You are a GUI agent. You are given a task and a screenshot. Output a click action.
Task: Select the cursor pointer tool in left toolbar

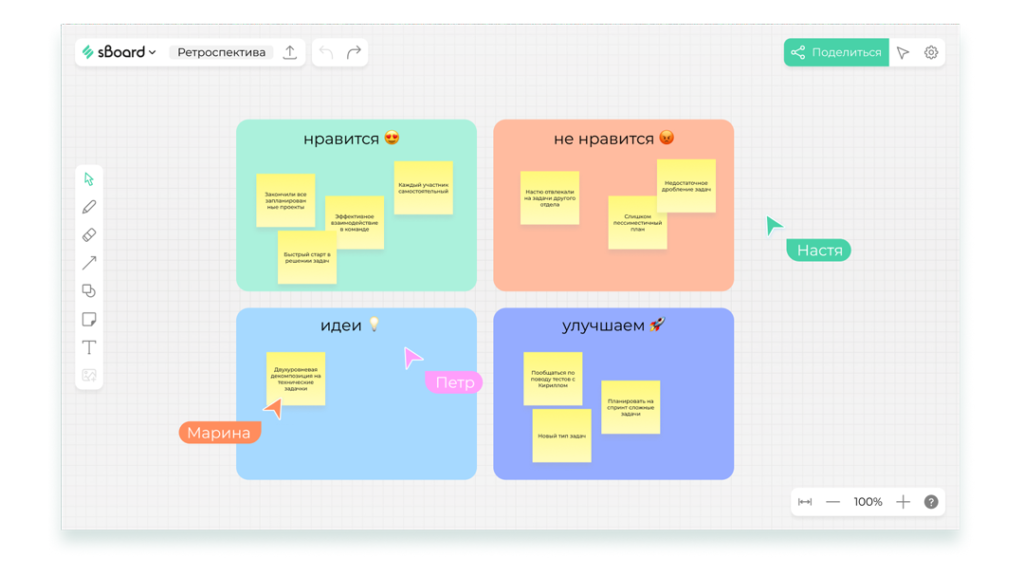(89, 179)
